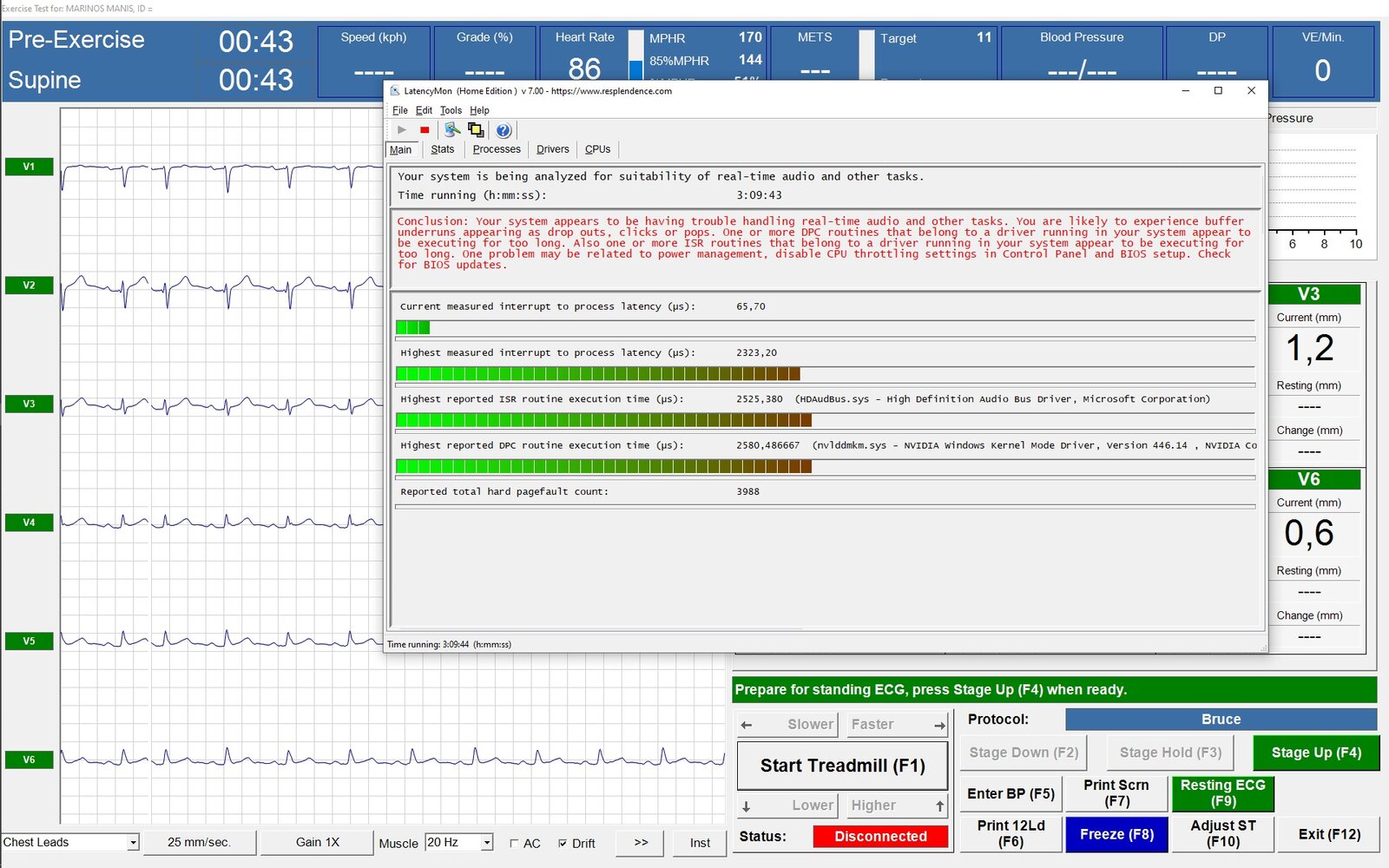Click the >> button near Inst
1389x868 pixels.
641,842
